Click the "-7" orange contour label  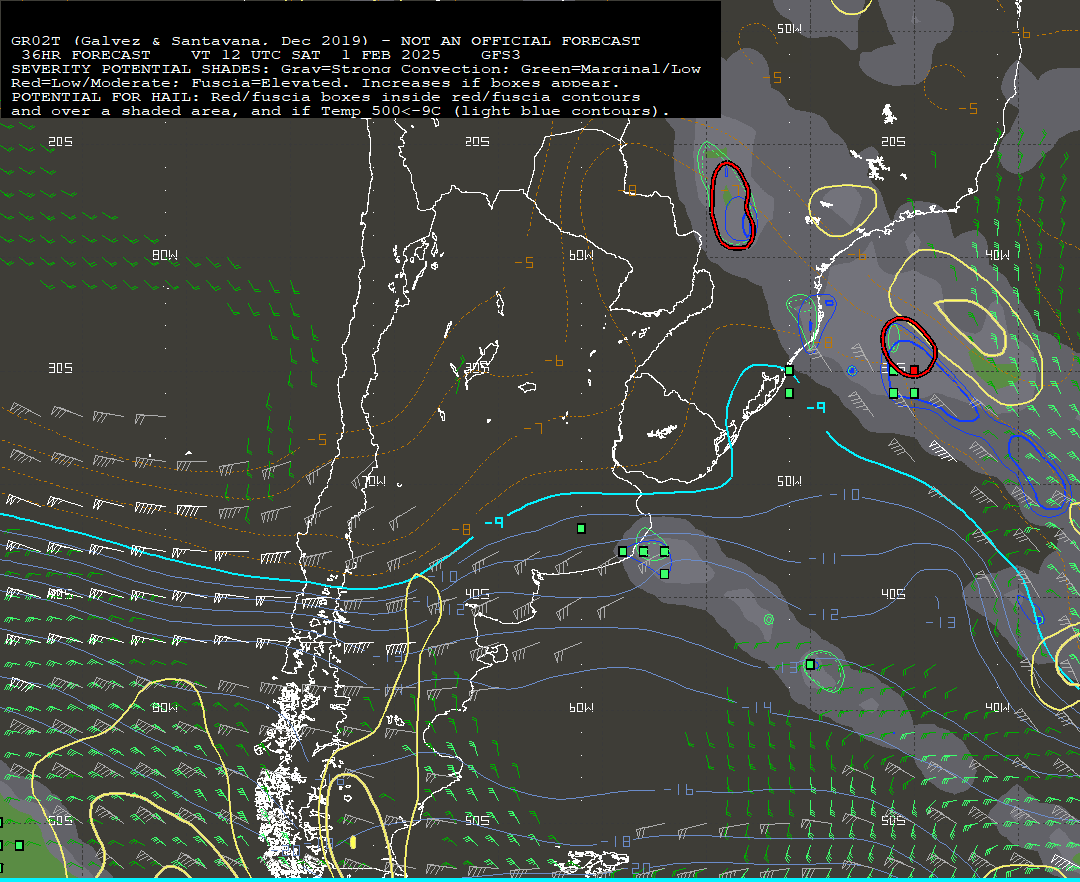(x=533, y=429)
